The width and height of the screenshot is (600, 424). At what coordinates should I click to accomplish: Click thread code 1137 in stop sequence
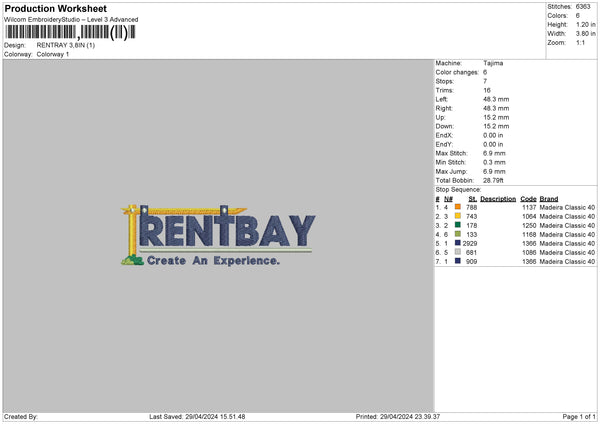pos(529,207)
